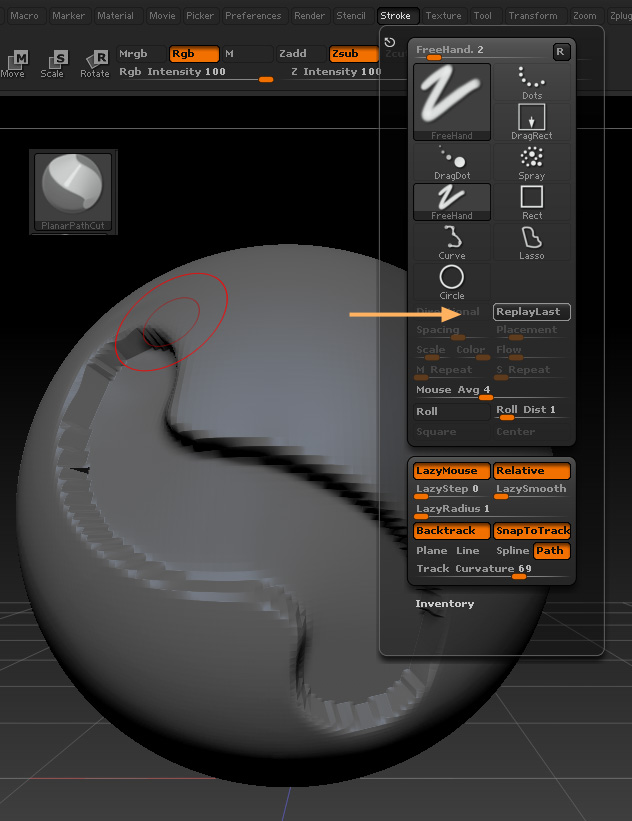Viewport: 632px width, 821px height.
Task: Select the Line backtrack mode
Action: (468, 551)
